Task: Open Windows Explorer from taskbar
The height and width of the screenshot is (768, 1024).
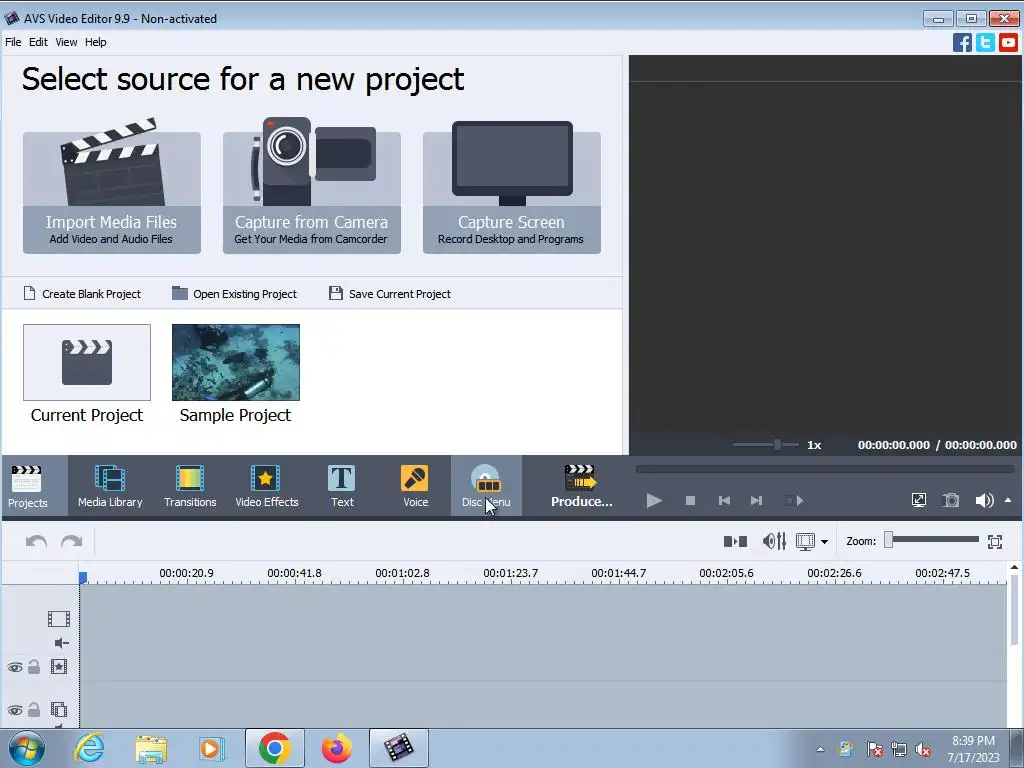Action: [151, 748]
